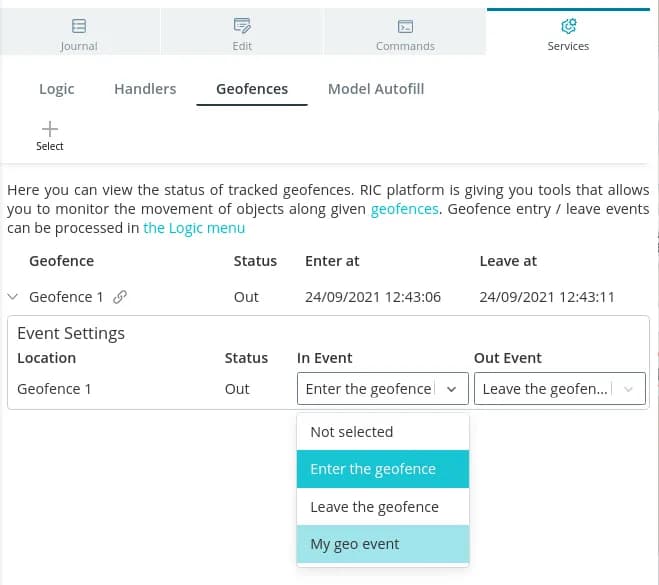Open 'the Logic menu' link
The height and width of the screenshot is (585, 659).
coord(194,228)
